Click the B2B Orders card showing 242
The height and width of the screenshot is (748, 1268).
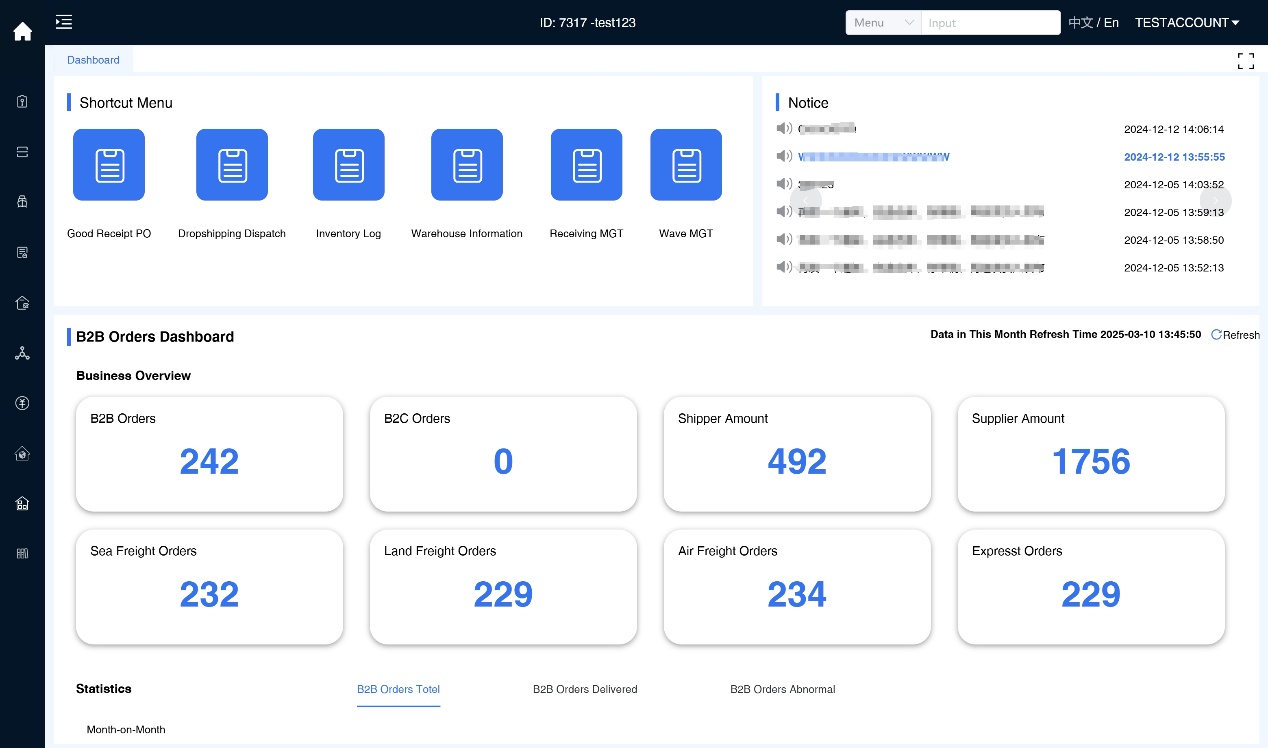[x=209, y=454]
